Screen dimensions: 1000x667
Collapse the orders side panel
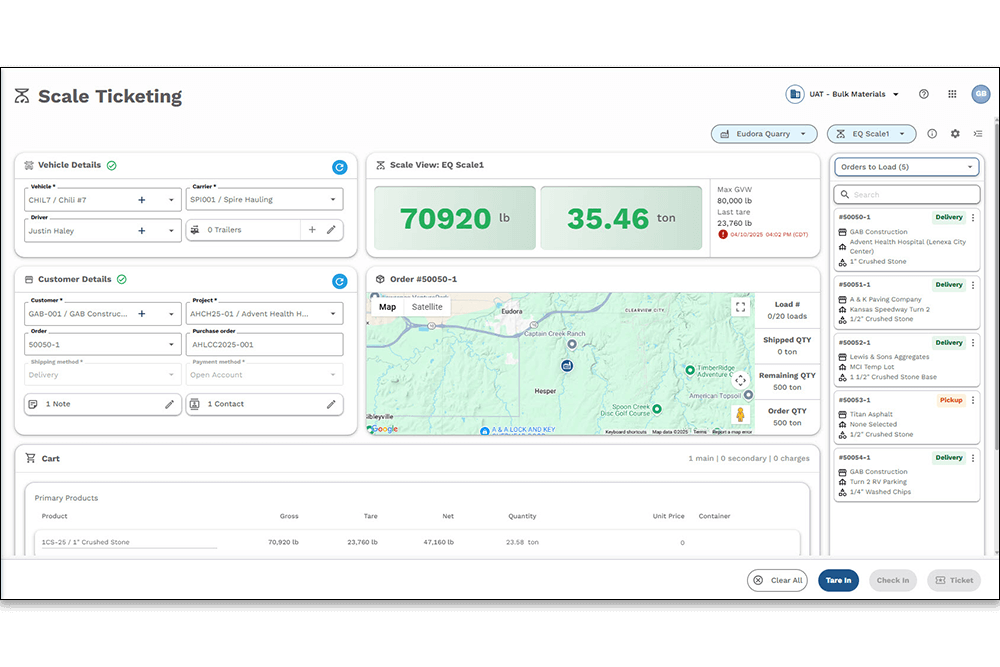pos(978,134)
